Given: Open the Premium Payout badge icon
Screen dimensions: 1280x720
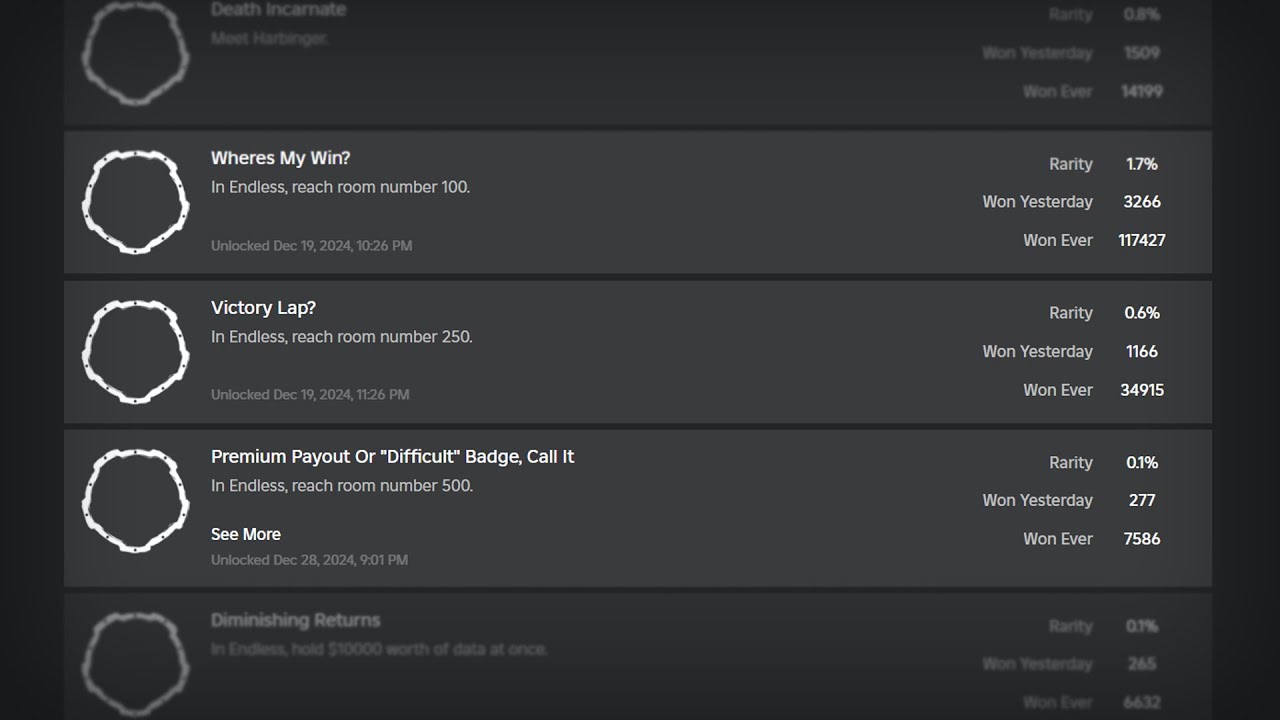Looking at the screenshot, I should coord(135,501).
